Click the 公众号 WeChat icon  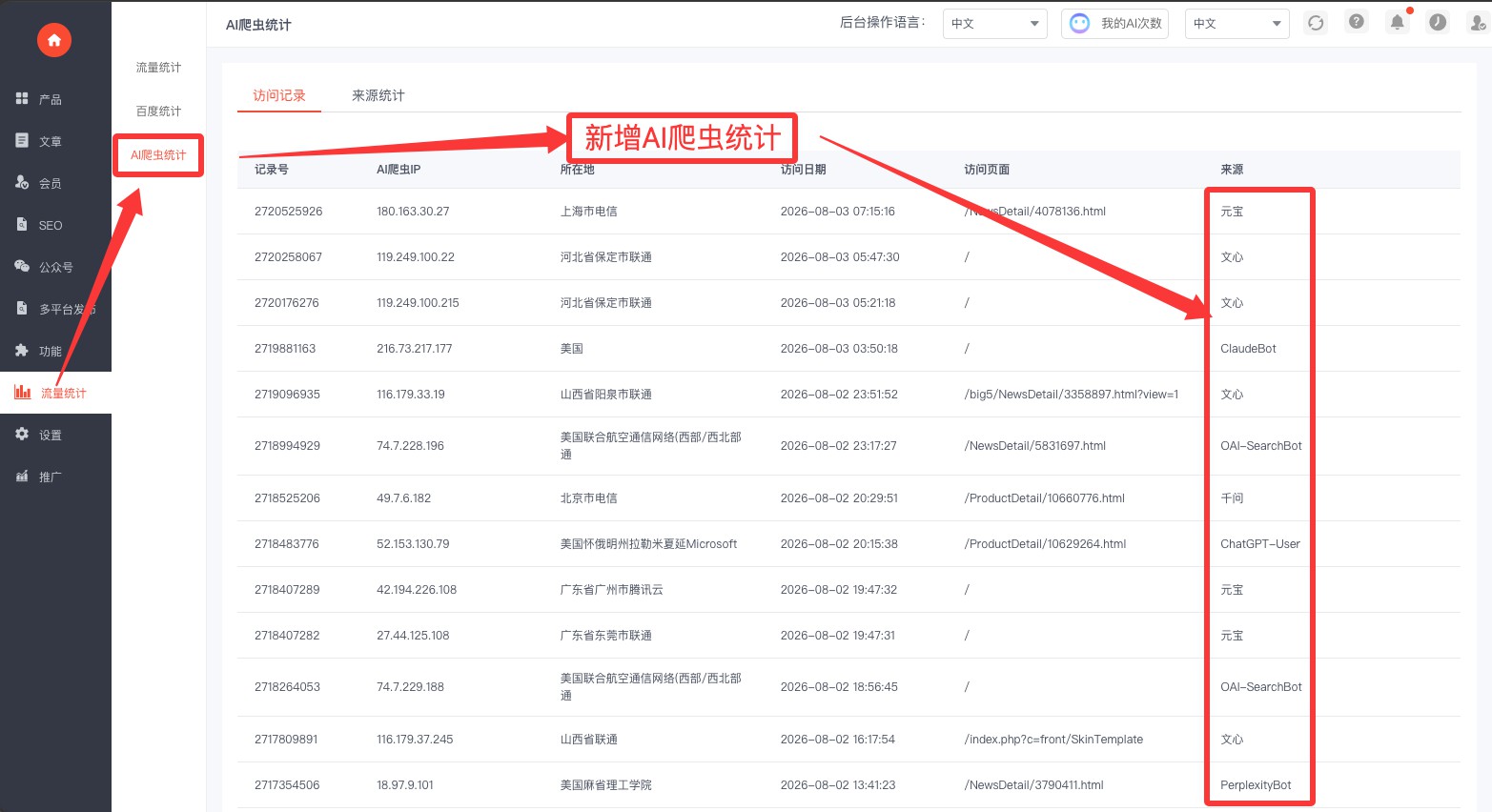(x=22, y=266)
